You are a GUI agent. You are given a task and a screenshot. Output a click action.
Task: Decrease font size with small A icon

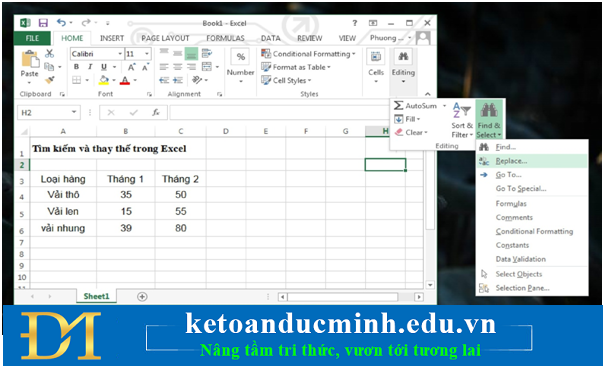click(145, 67)
